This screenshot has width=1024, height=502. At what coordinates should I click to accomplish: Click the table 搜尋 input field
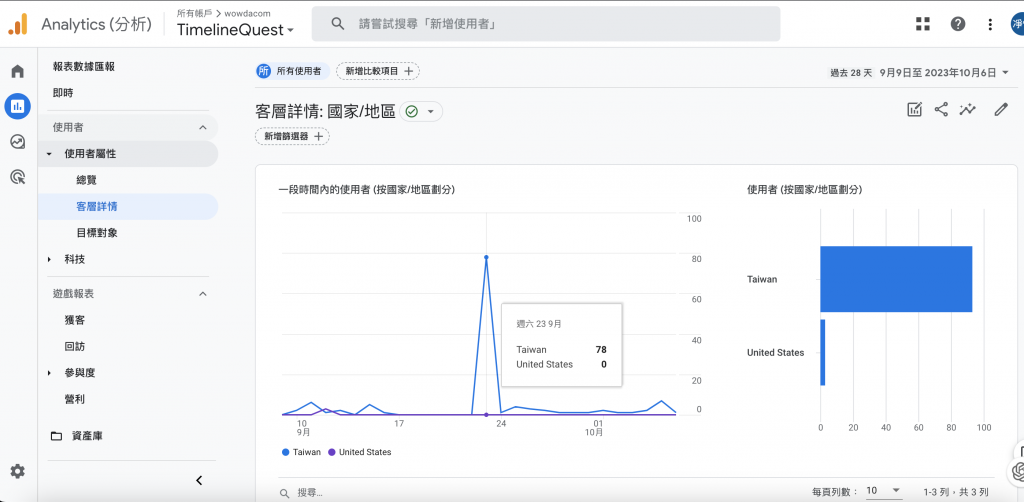point(310,493)
